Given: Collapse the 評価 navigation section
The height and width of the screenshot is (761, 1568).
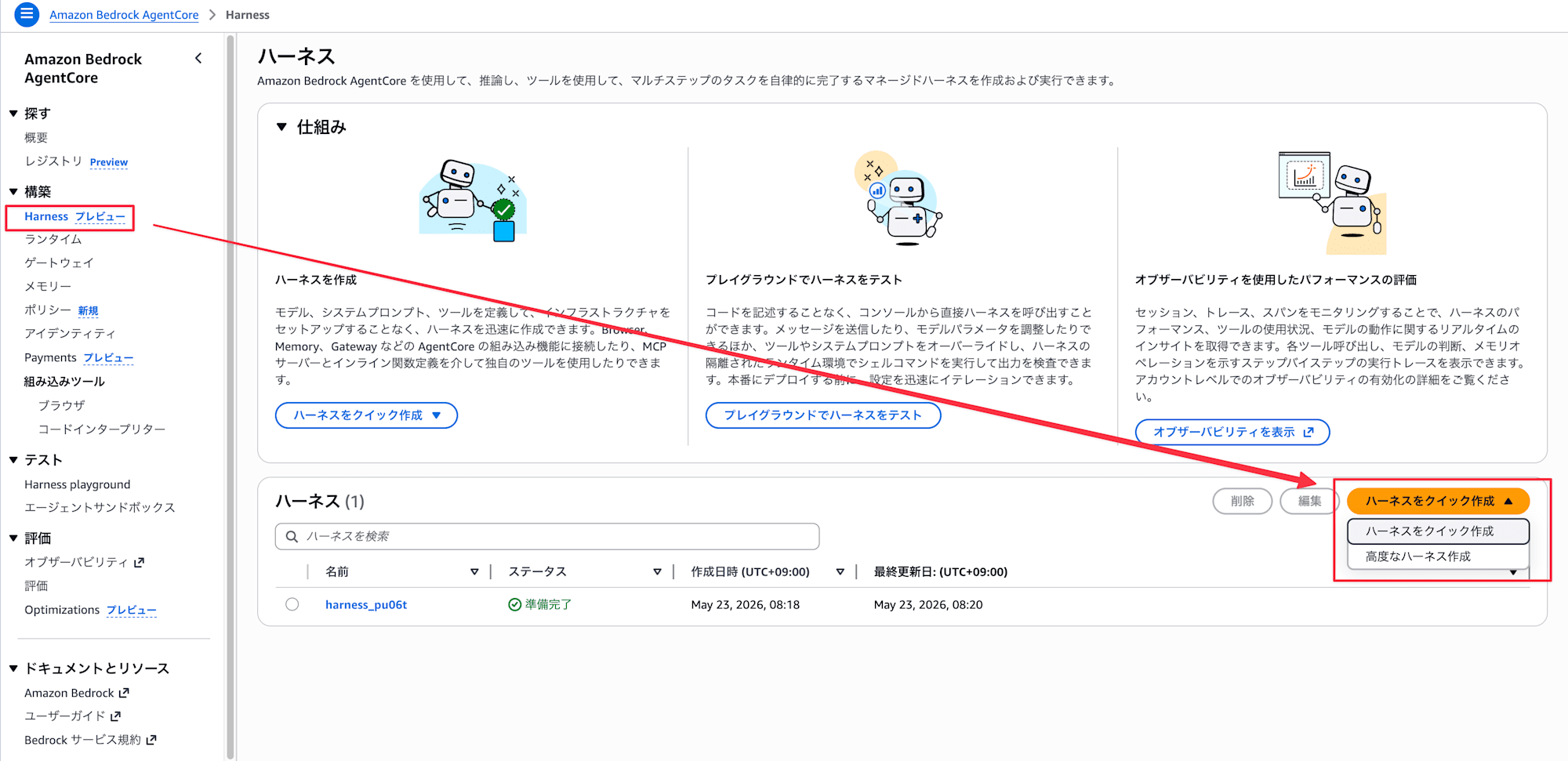Looking at the screenshot, I should click(13, 538).
